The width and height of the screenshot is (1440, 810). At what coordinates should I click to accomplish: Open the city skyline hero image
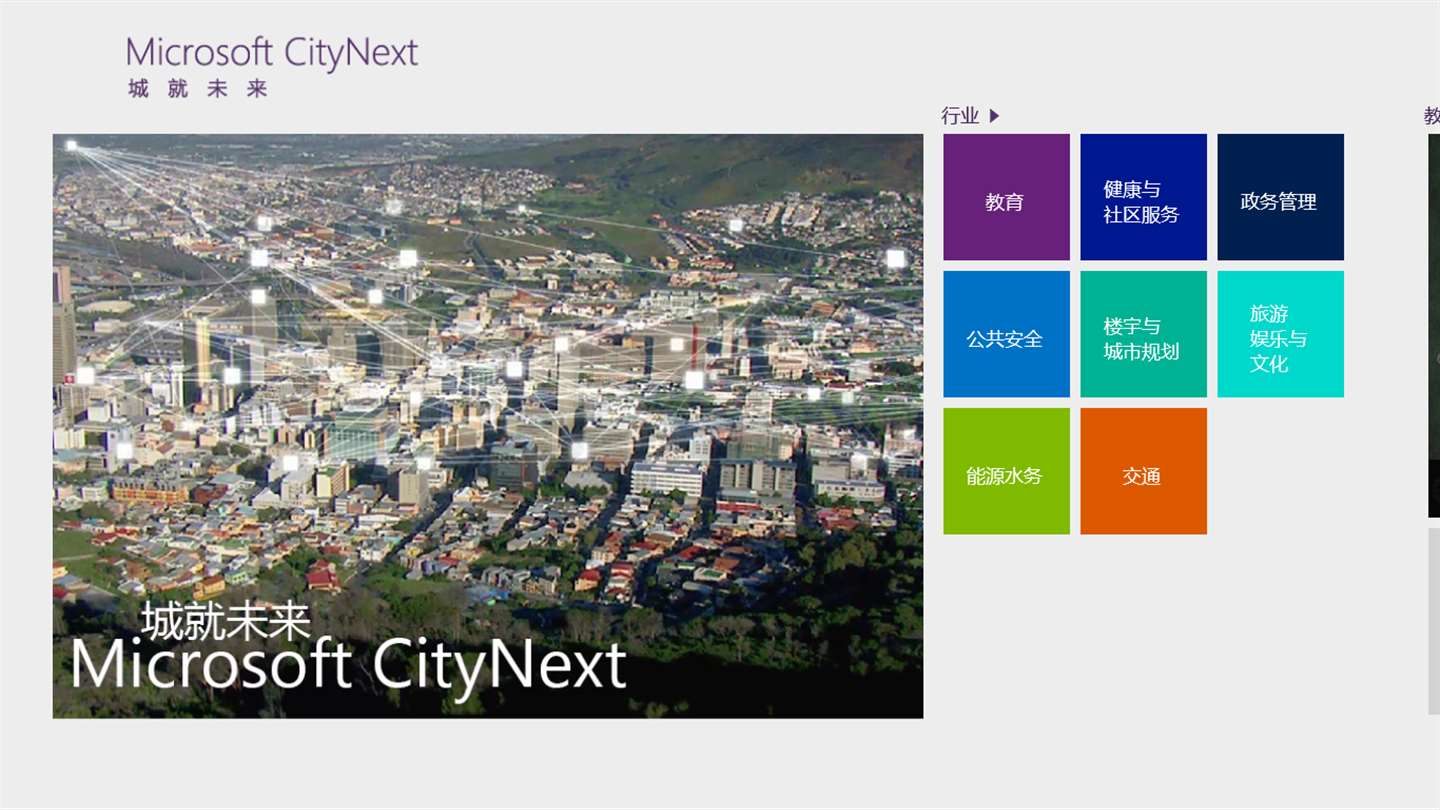tap(488, 426)
